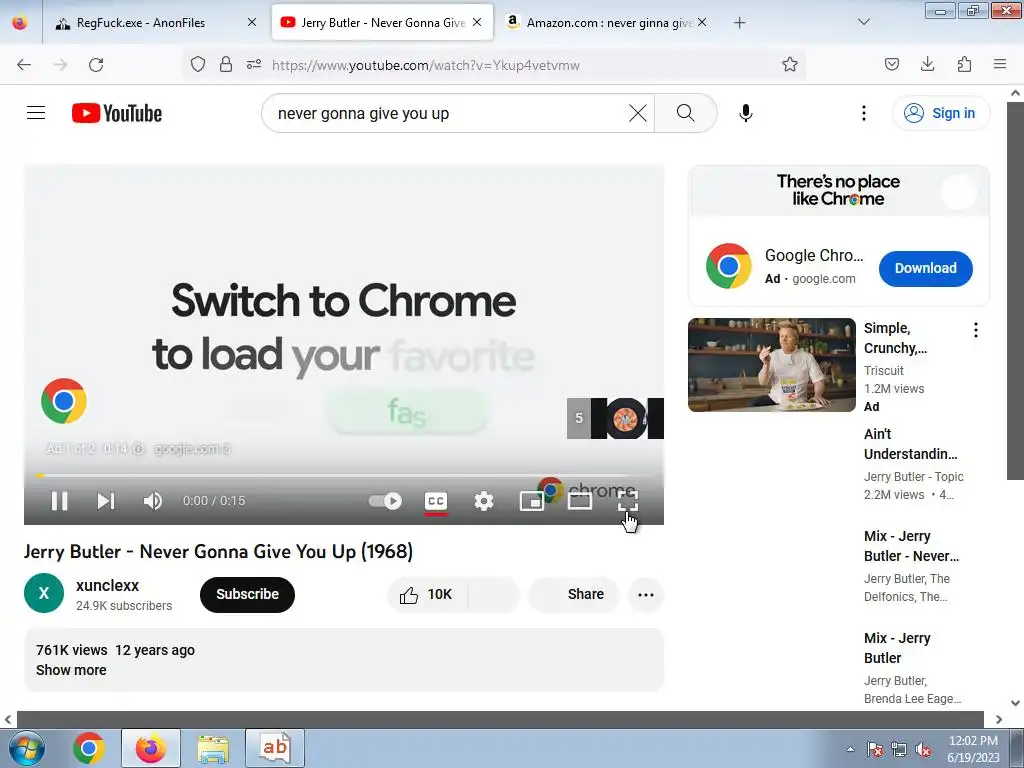Viewport: 1024px width, 768px height.
Task: Open the Firefox application menu
Action: tap(1000, 64)
